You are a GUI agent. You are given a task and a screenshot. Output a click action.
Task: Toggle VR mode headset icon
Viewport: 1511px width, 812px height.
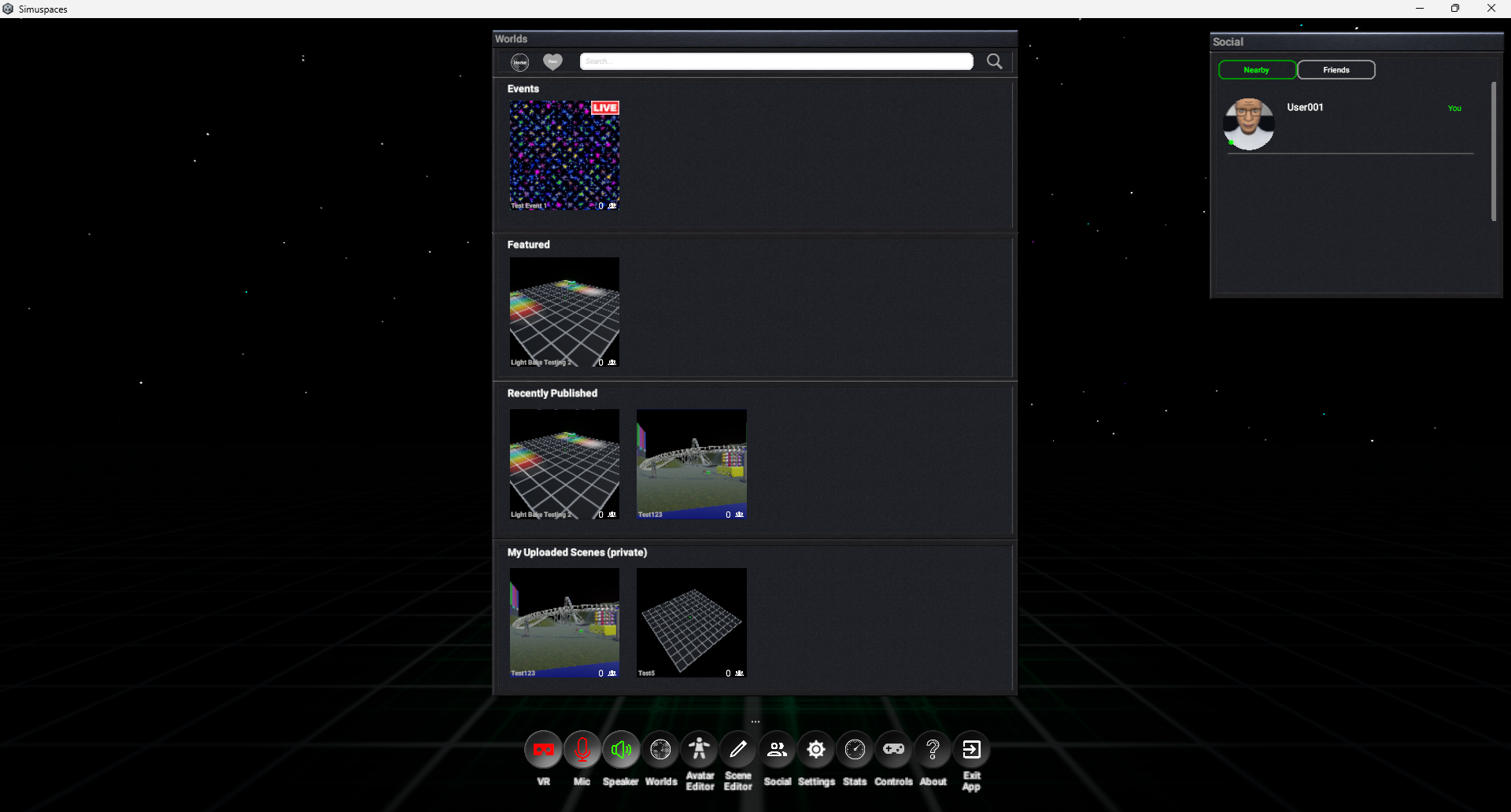(544, 750)
